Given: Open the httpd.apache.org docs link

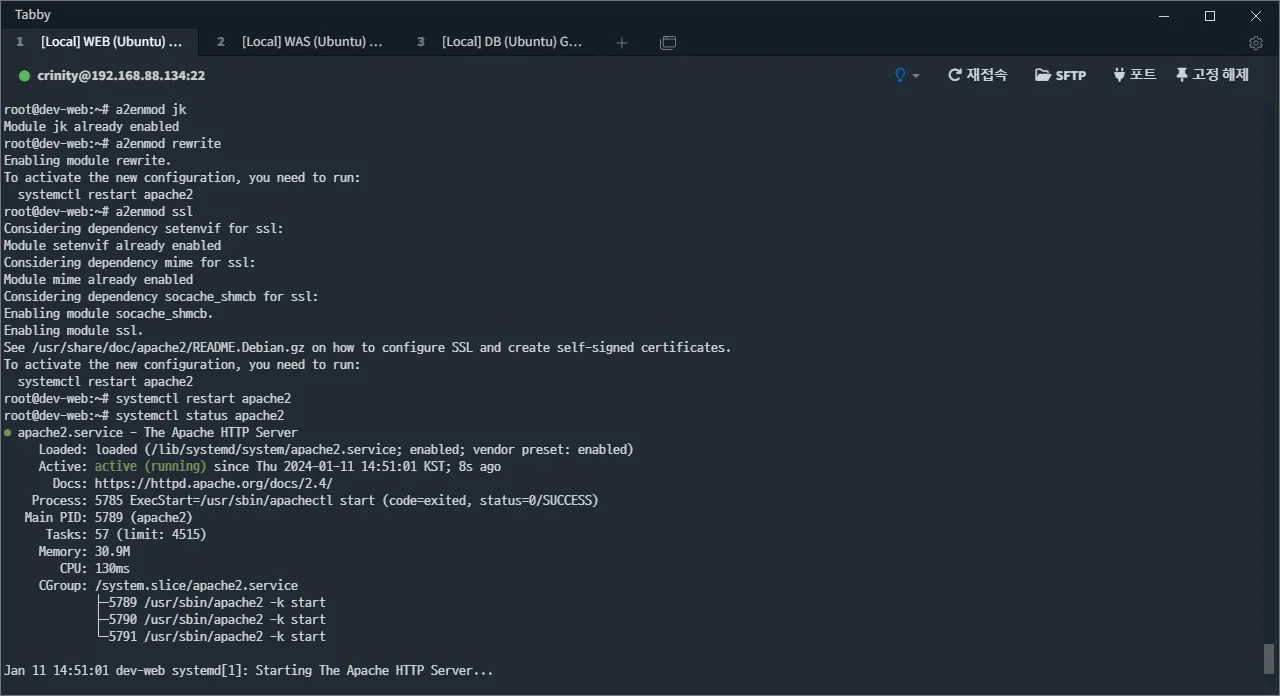Looking at the screenshot, I should [x=214, y=483].
